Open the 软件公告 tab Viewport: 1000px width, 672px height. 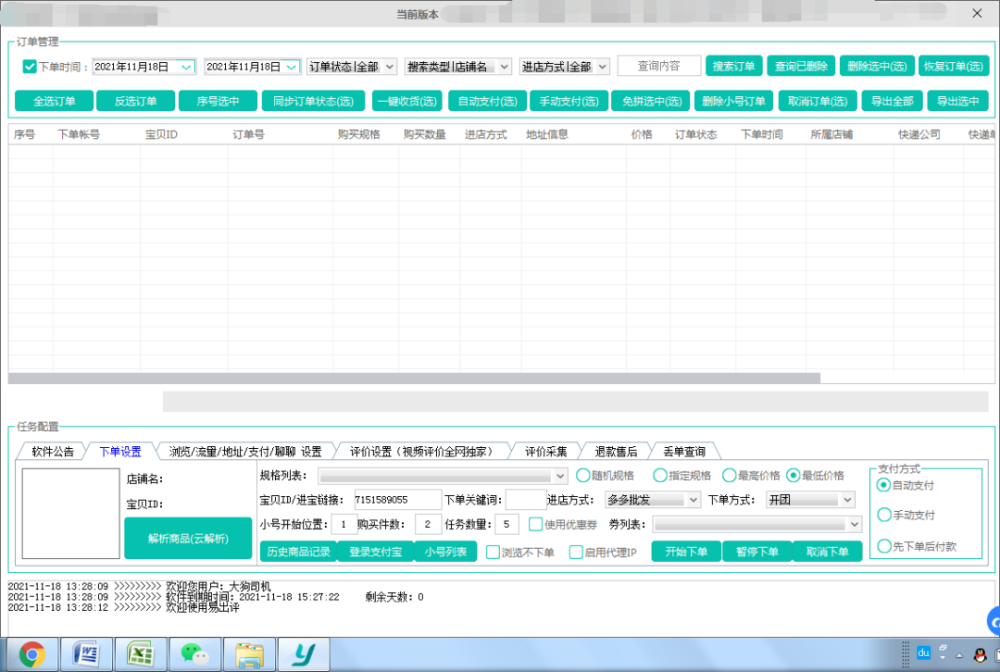tap(52, 451)
